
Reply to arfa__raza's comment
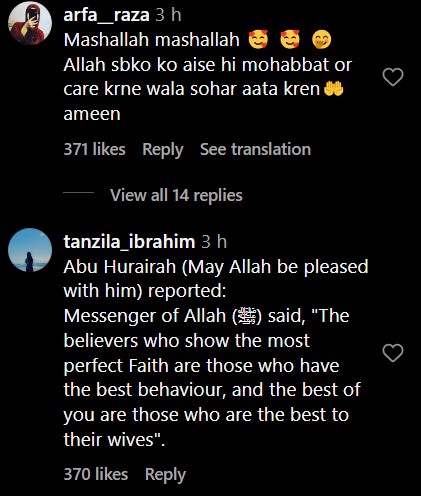tap(163, 149)
